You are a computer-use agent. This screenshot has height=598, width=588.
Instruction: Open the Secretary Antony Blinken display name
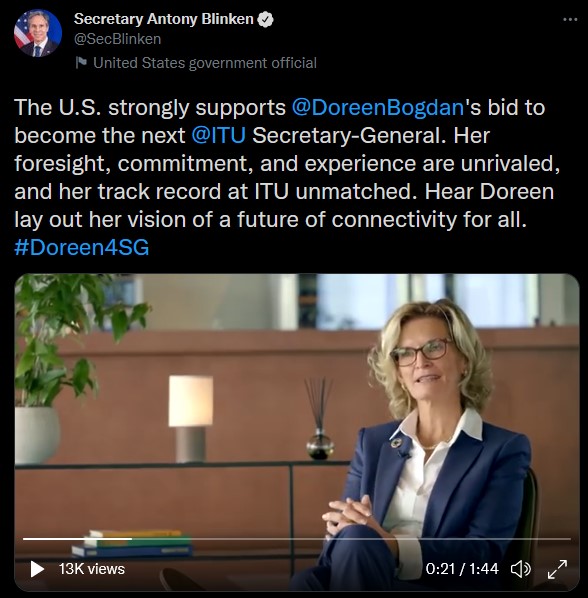tap(164, 19)
